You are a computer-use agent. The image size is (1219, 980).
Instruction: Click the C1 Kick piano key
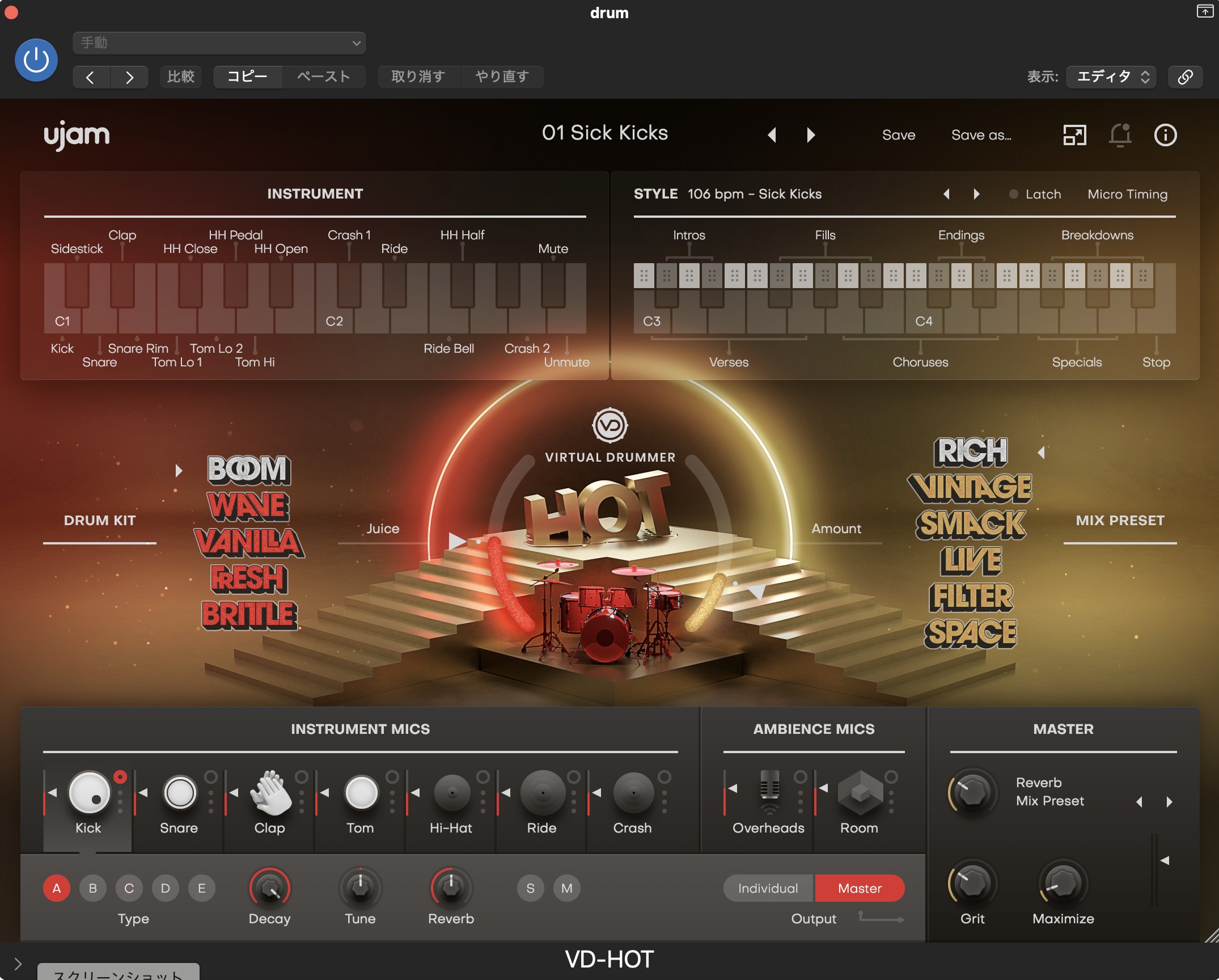tap(62, 321)
